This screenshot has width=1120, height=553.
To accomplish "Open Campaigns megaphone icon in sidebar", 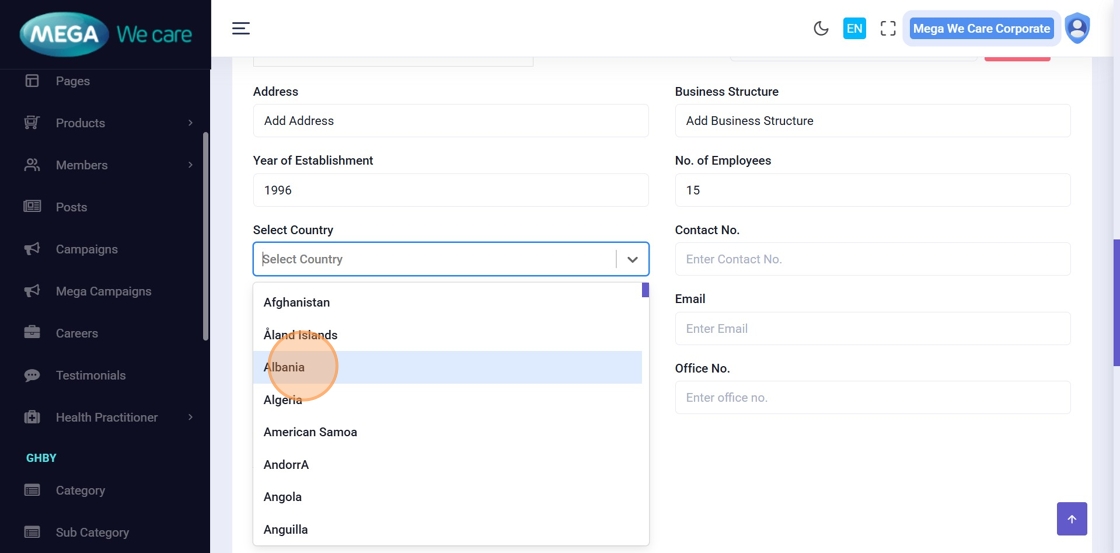I will [x=32, y=249].
